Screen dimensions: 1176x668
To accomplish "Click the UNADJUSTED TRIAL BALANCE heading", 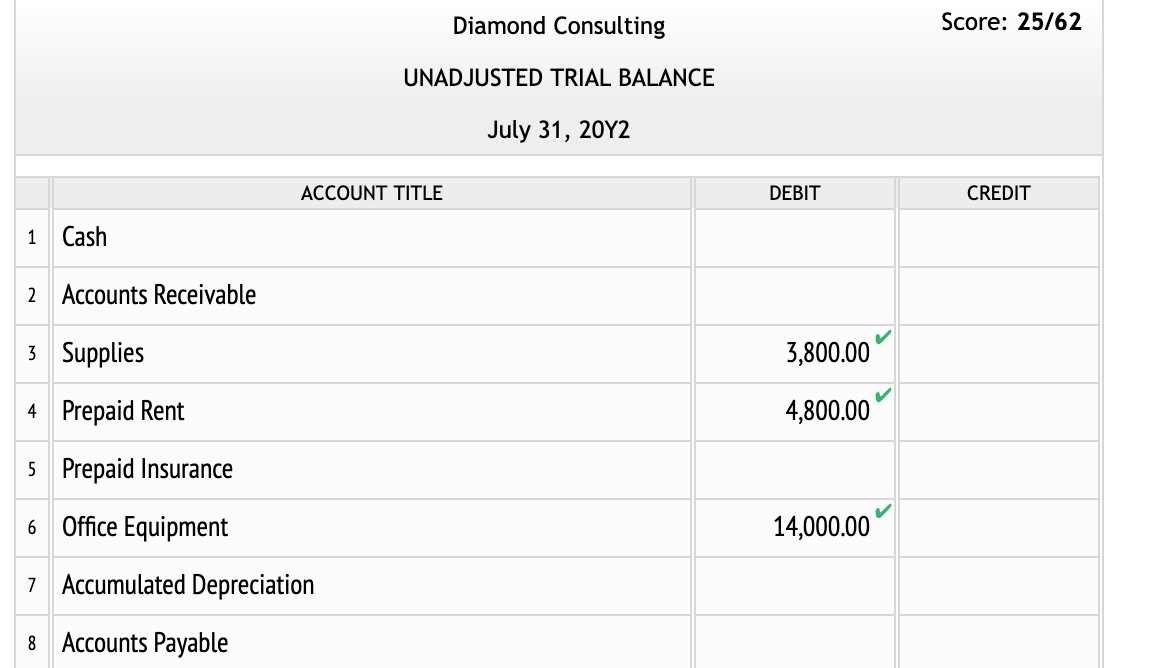I will point(558,77).
